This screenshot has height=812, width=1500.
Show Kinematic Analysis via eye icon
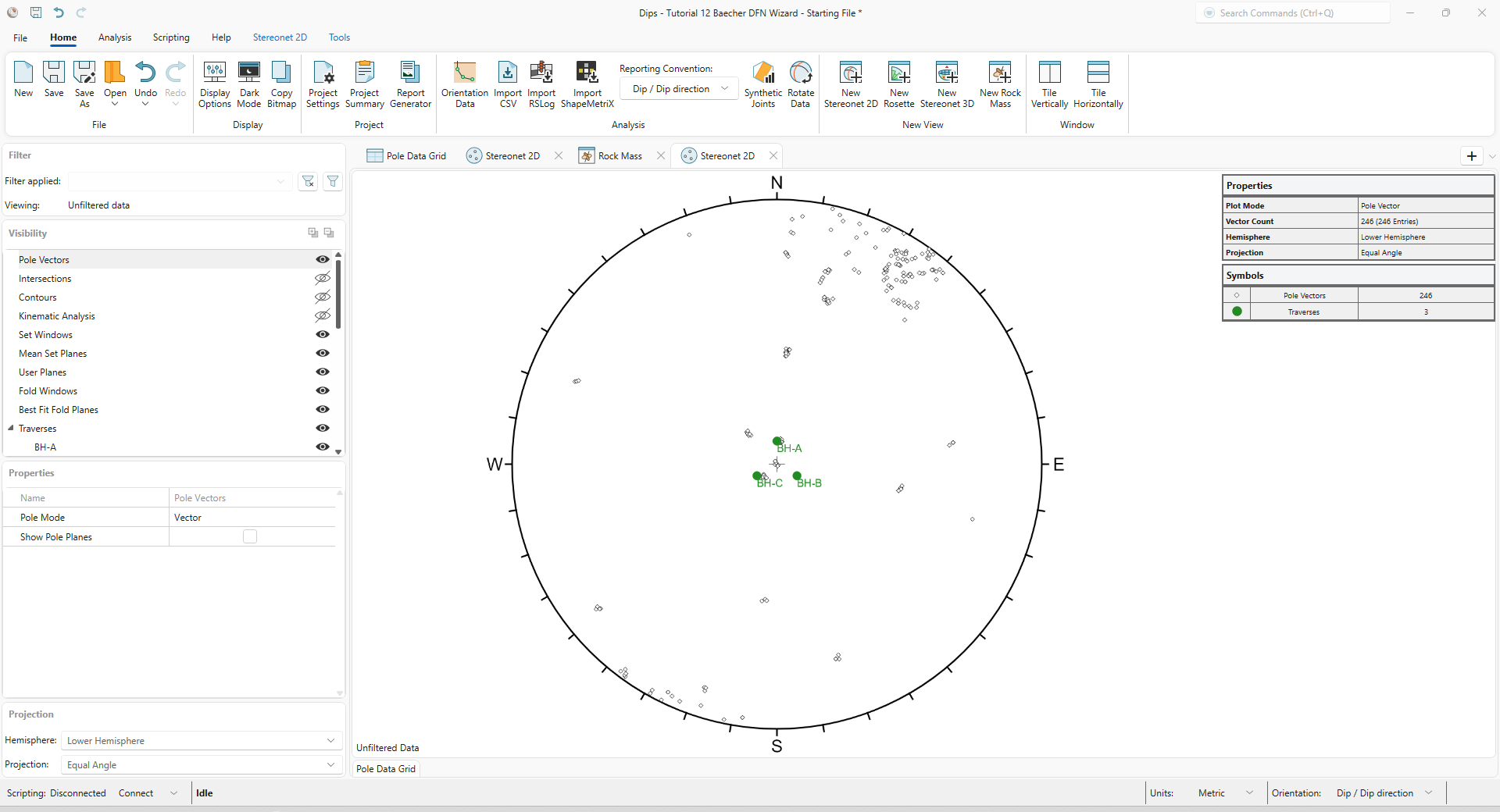pyautogui.click(x=322, y=315)
